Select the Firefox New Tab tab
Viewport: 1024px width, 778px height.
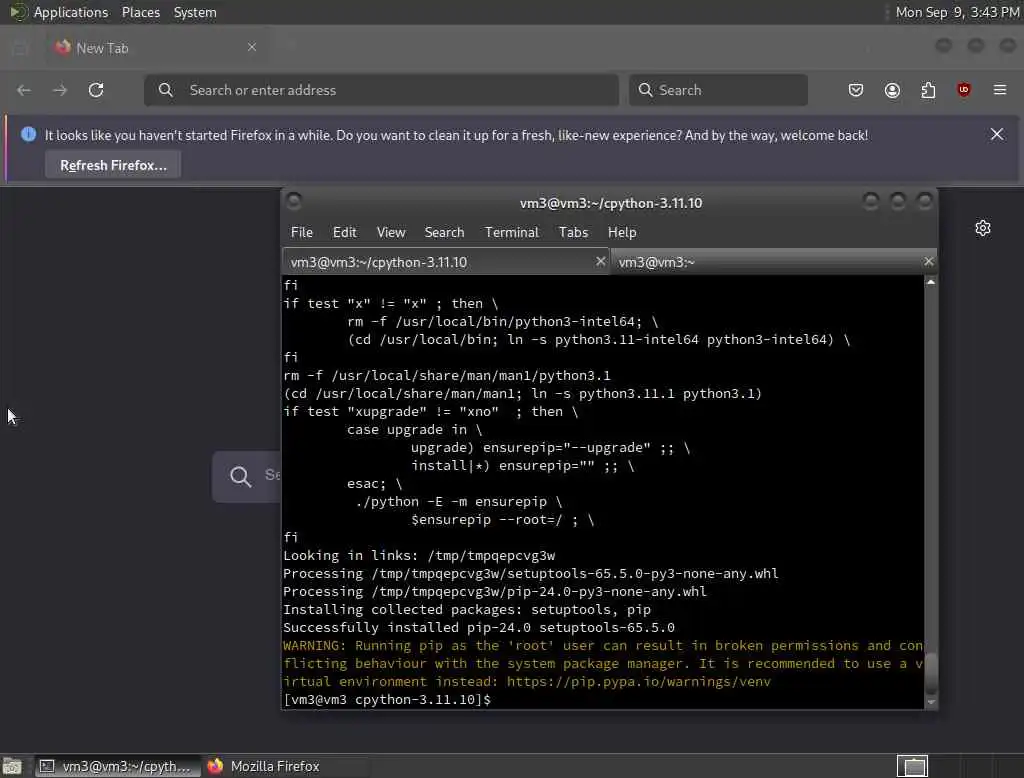click(157, 48)
